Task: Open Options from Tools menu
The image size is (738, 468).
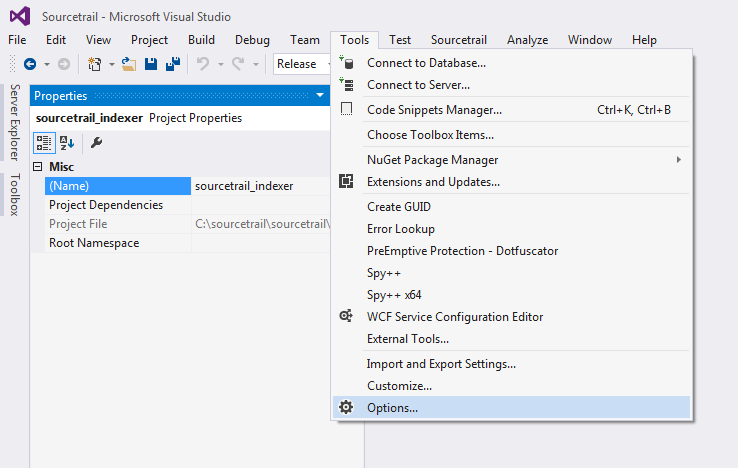Action: click(x=511, y=408)
